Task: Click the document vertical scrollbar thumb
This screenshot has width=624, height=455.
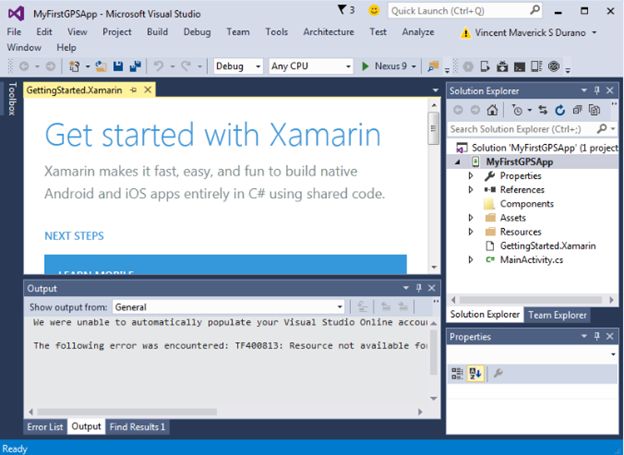Action: point(434,128)
